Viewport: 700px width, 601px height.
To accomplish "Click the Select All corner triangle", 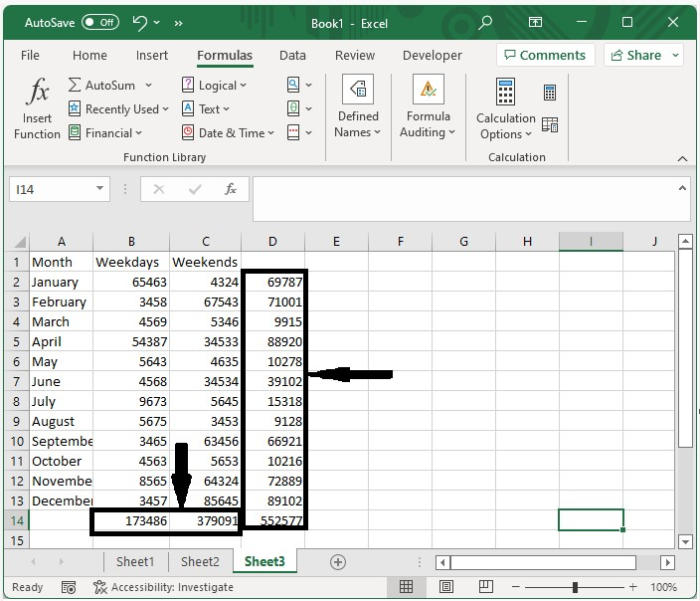I will point(19,242).
